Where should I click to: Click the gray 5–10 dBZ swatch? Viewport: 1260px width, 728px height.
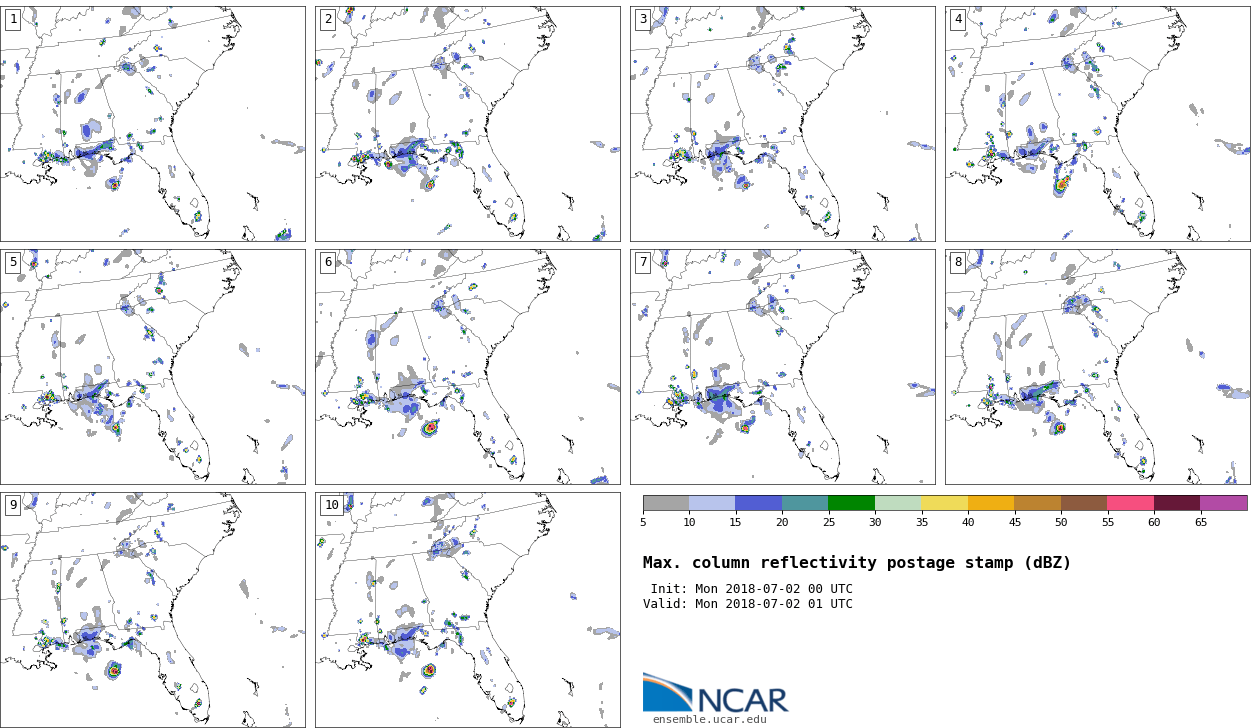pyautogui.click(x=666, y=503)
